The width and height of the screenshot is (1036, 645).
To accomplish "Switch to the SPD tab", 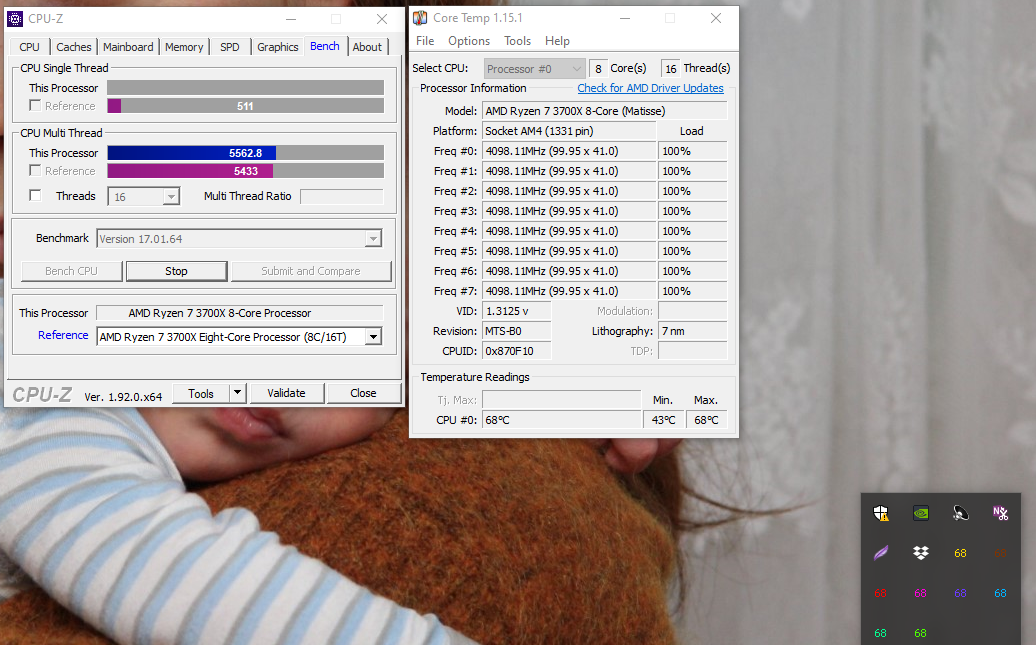I will click(230, 47).
